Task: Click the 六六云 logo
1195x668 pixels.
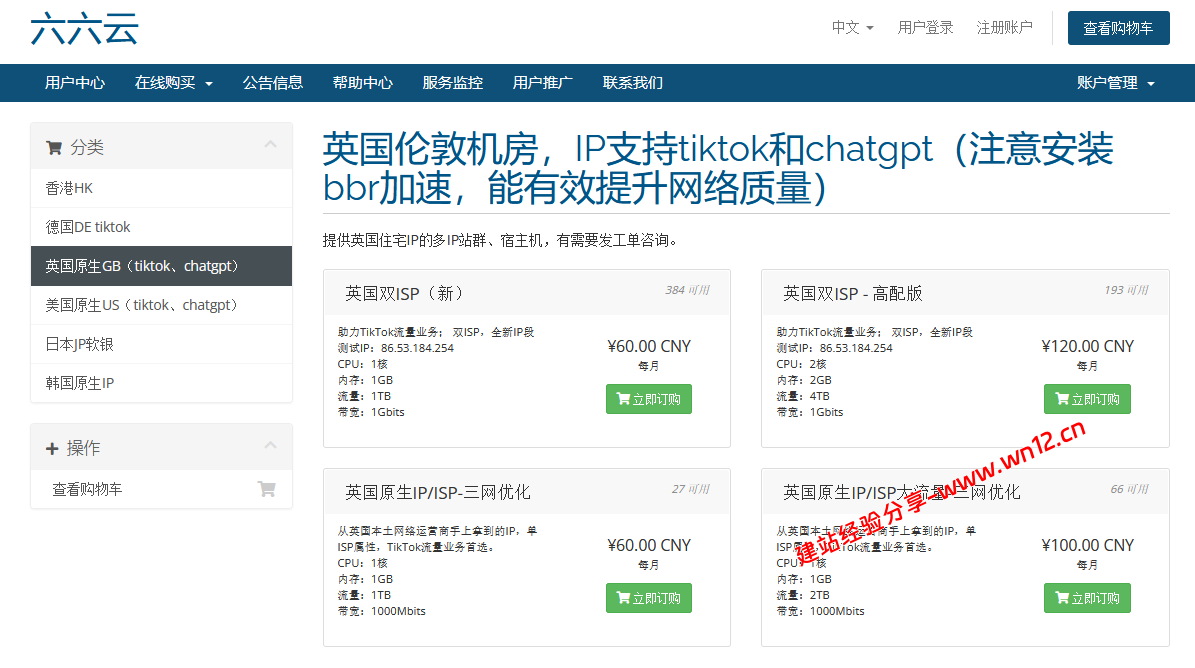Action: pyautogui.click(x=85, y=28)
